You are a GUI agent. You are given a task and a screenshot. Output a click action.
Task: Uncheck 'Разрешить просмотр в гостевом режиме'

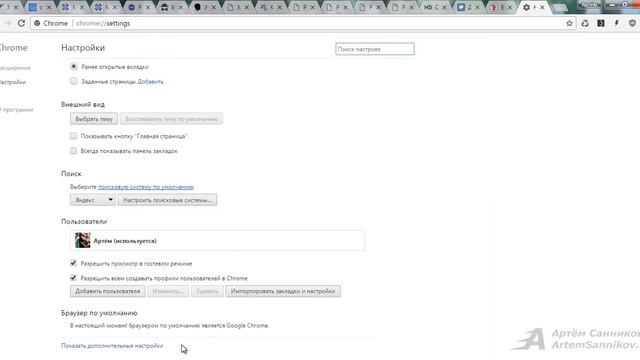(x=73, y=263)
